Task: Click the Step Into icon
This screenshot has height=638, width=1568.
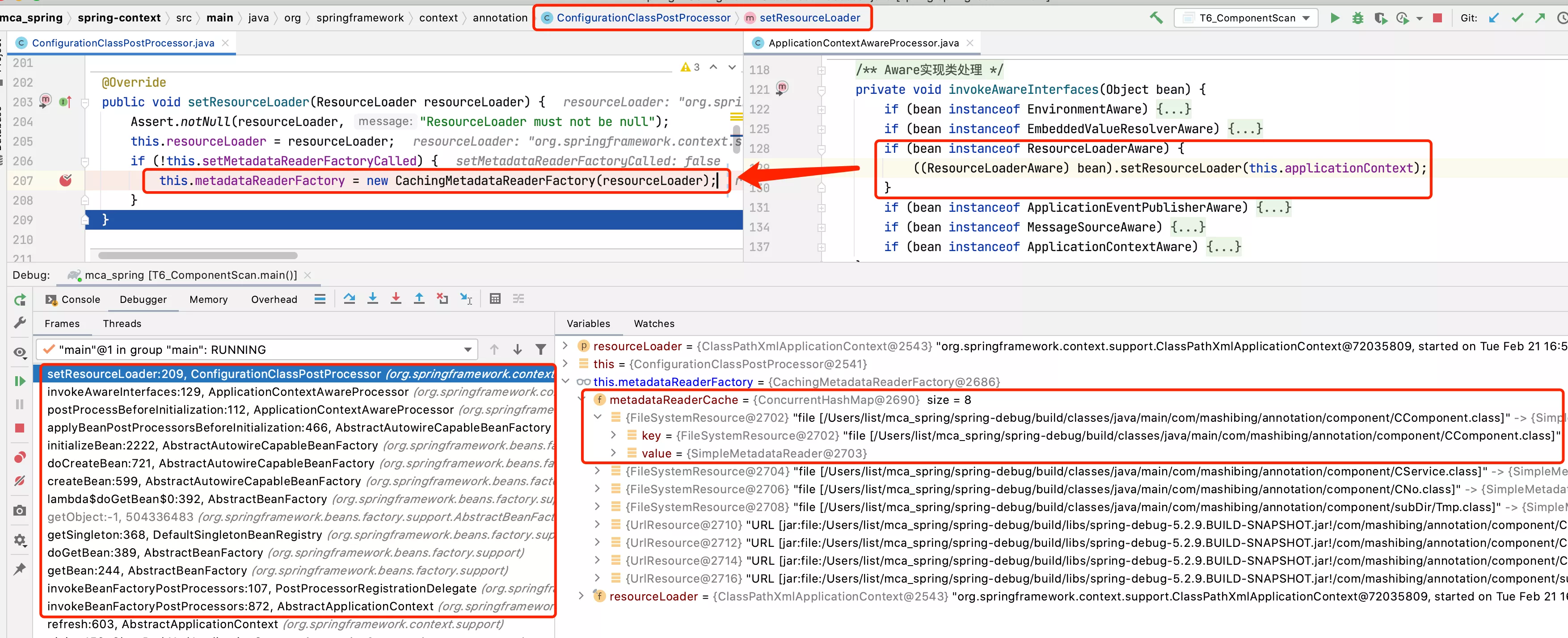Action: [x=372, y=298]
